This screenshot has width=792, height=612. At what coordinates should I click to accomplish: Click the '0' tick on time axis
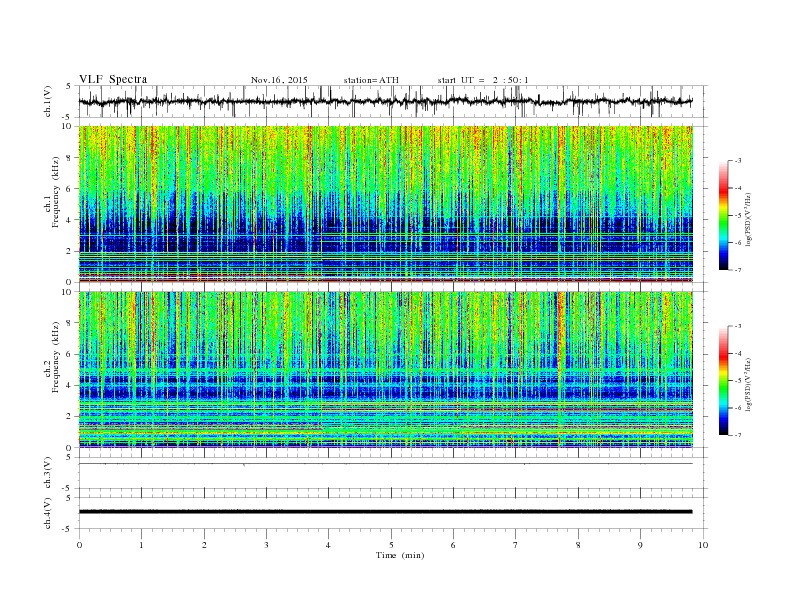tap(79, 545)
